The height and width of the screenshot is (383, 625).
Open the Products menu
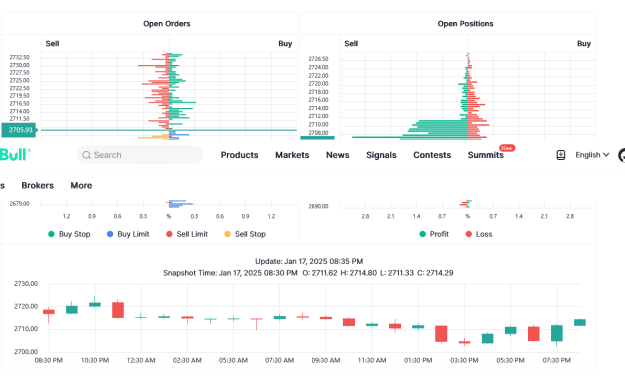coord(240,155)
